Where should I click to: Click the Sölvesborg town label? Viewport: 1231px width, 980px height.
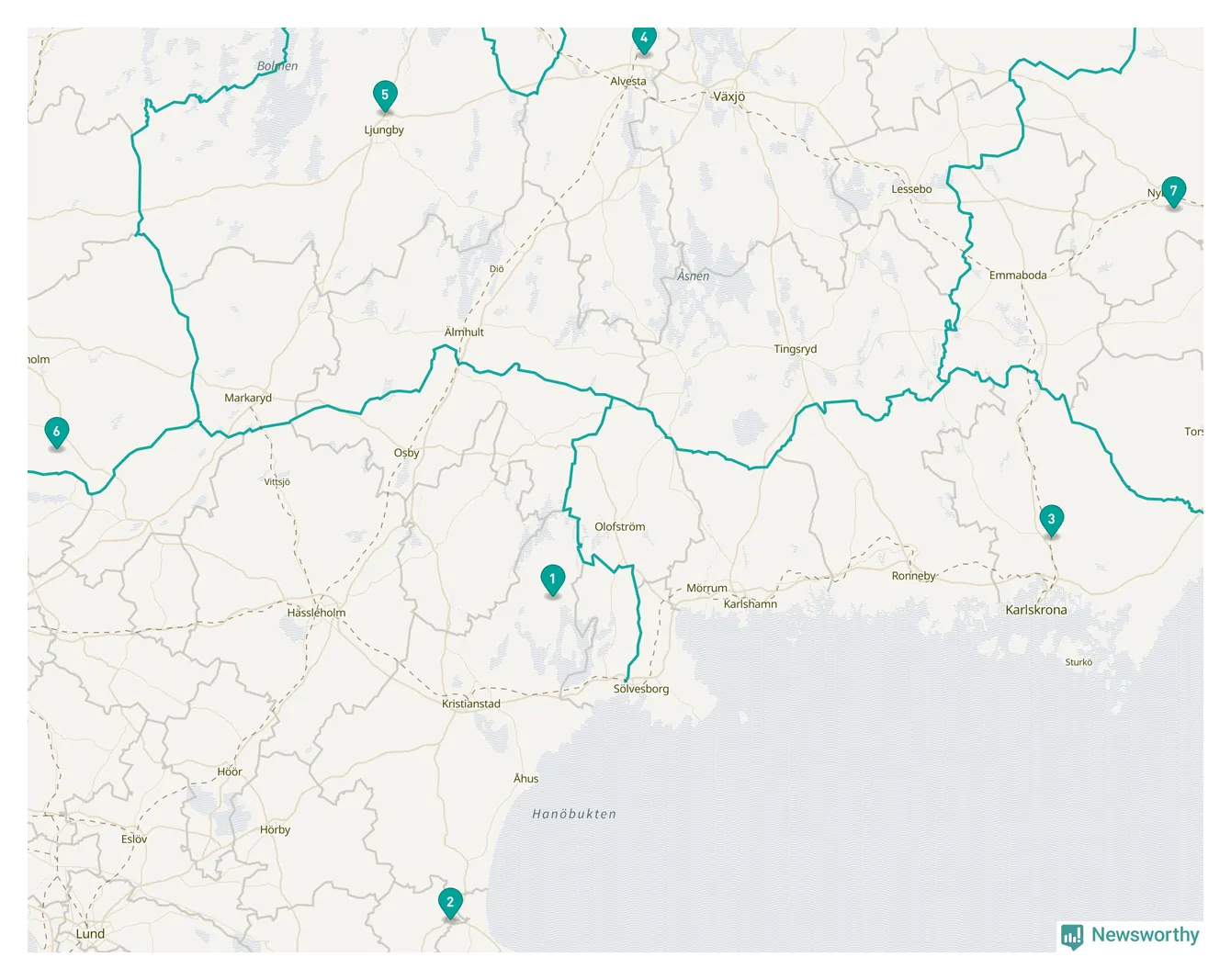pyautogui.click(x=641, y=689)
